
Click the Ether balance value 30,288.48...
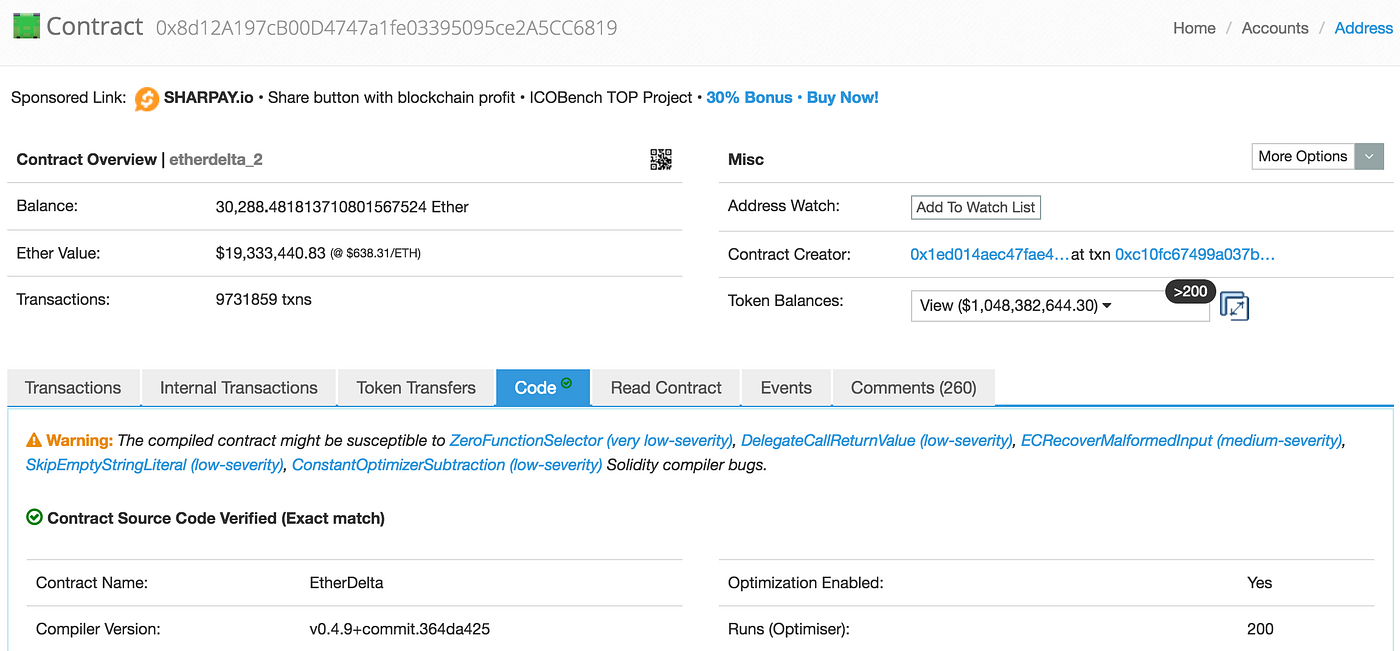342,207
